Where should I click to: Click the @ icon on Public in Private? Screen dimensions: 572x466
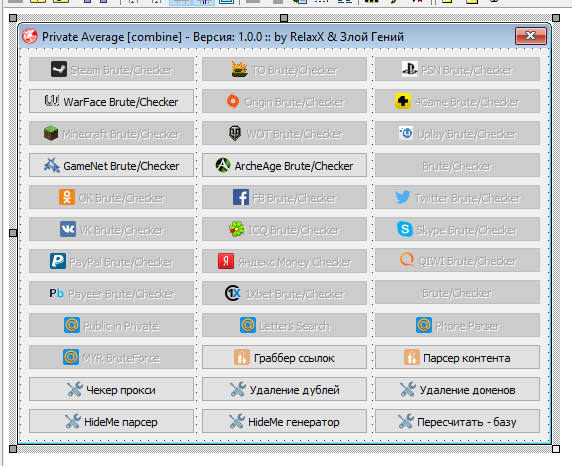pos(72,325)
